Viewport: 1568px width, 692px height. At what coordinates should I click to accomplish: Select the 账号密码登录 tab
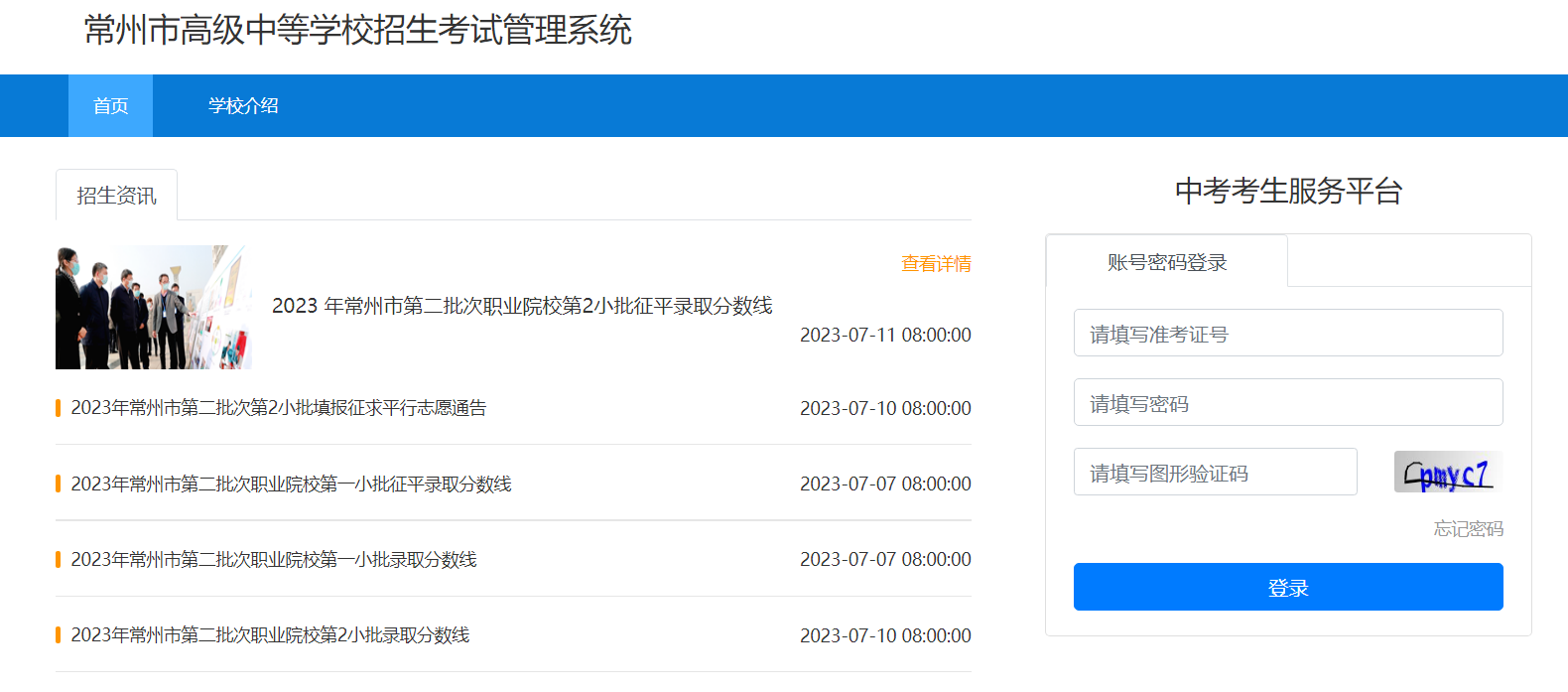pos(1167,262)
